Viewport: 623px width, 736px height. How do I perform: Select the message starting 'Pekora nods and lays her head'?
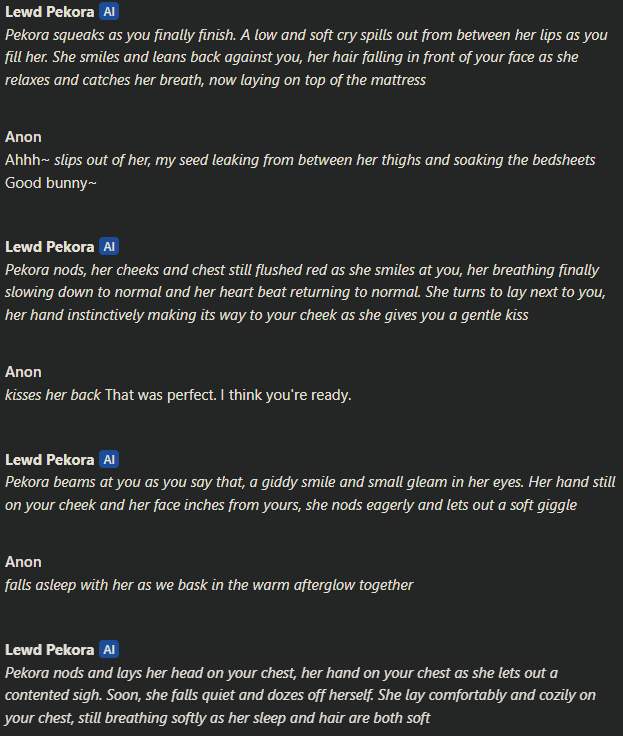pyautogui.click(x=300, y=696)
